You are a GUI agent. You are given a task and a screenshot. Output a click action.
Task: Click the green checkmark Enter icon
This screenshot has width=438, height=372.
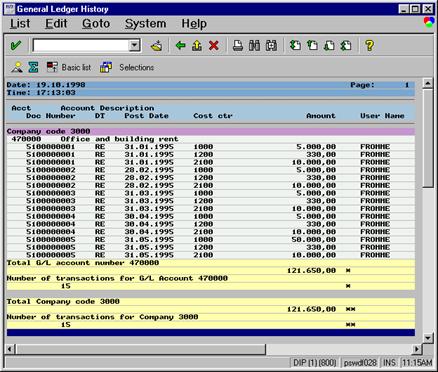pos(16,45)
